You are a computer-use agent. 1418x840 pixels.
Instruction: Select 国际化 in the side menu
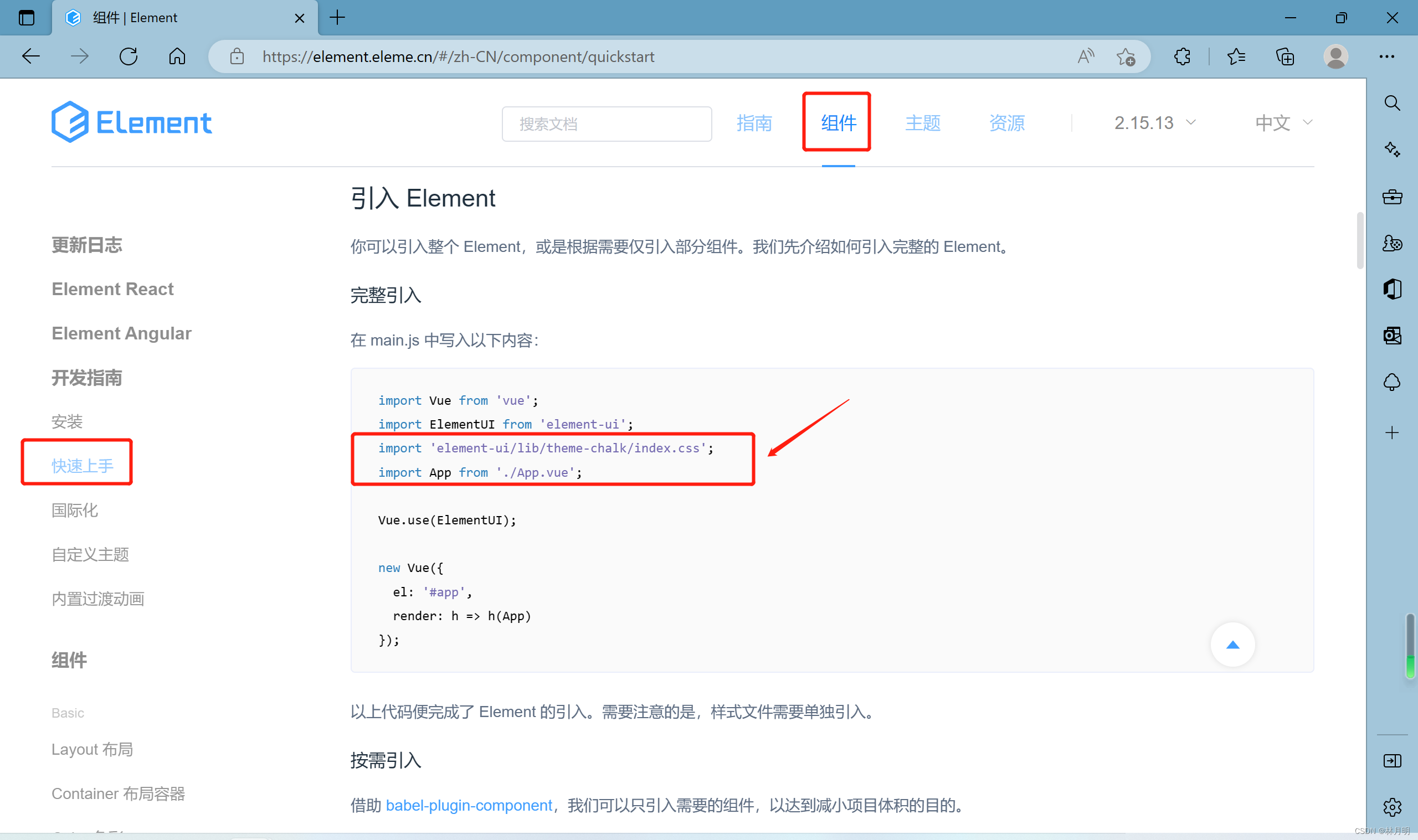coord(75,510)
